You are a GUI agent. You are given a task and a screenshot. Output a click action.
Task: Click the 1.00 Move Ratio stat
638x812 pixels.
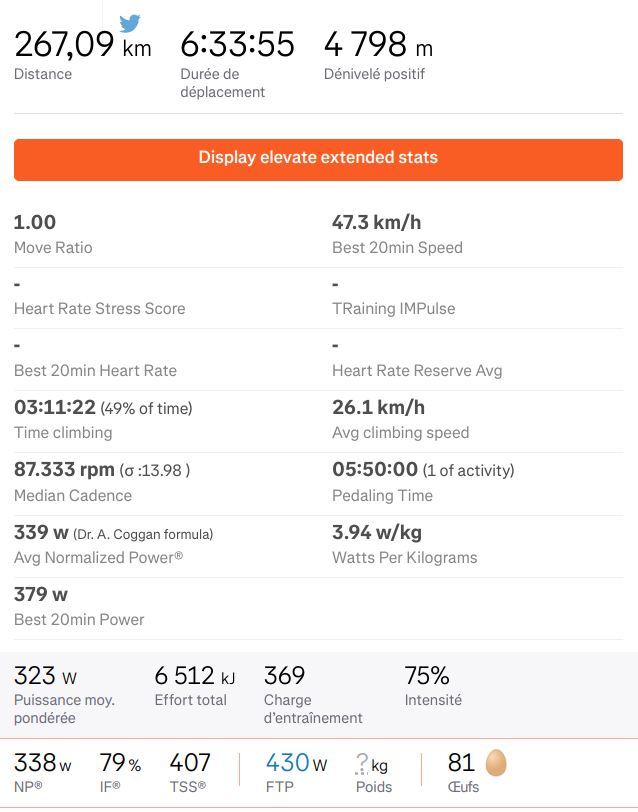pos(35,223)
